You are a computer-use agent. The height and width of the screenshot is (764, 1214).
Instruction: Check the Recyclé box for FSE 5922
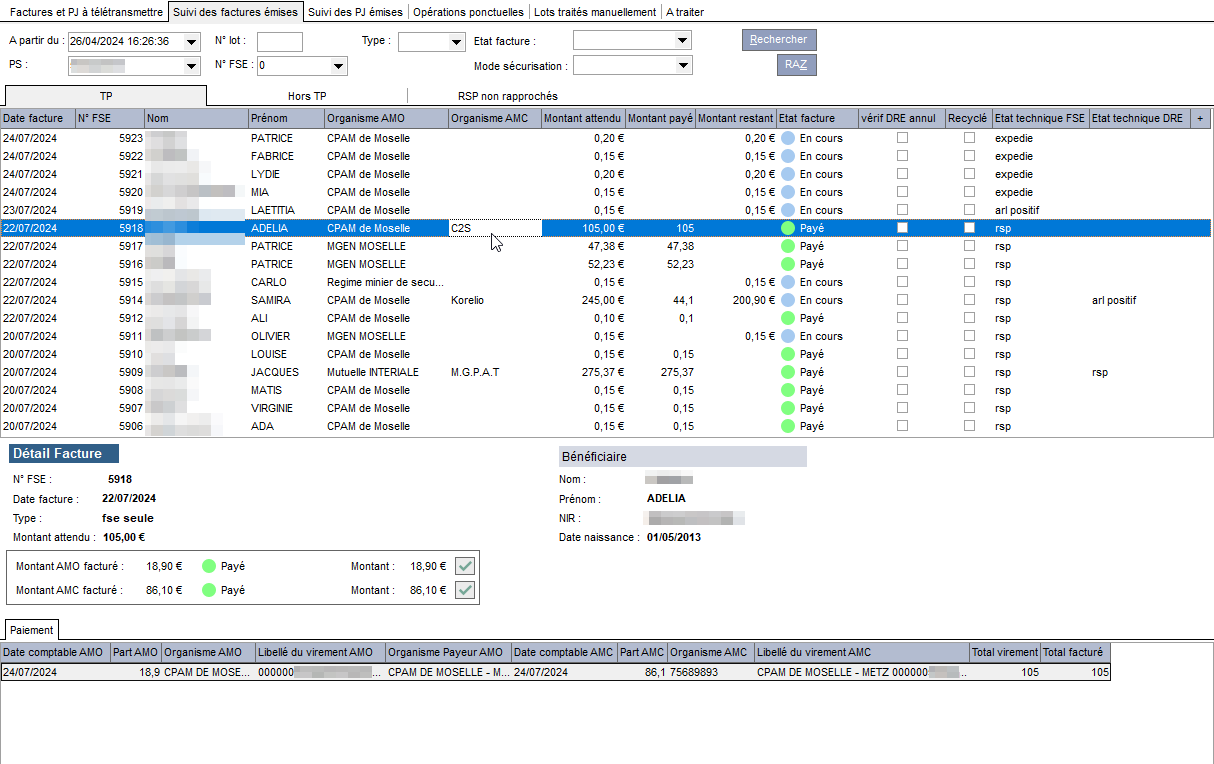pyautogui.click(x=969, y=156)
